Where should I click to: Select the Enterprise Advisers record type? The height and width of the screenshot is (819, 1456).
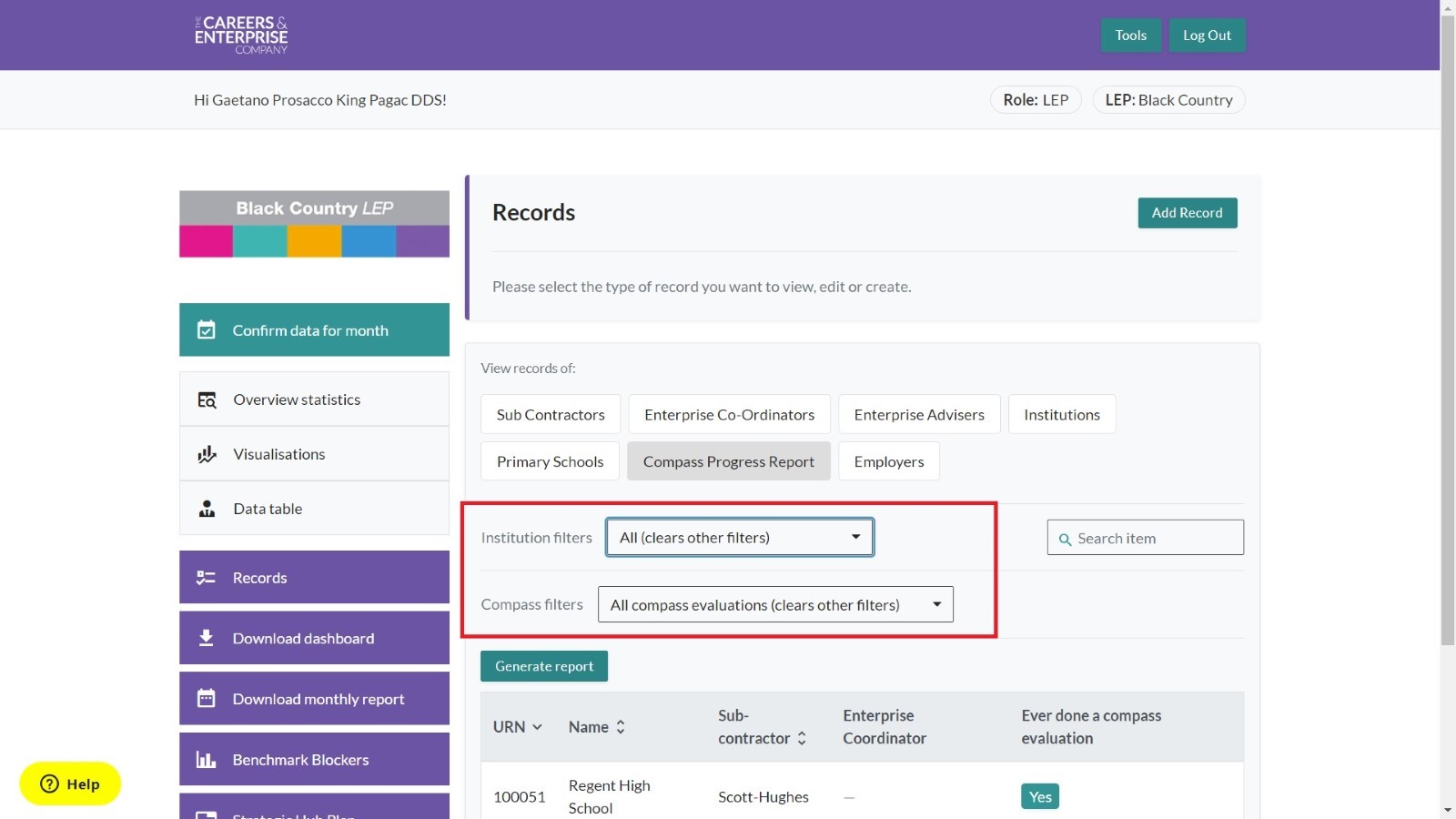(x=918, y=415)
